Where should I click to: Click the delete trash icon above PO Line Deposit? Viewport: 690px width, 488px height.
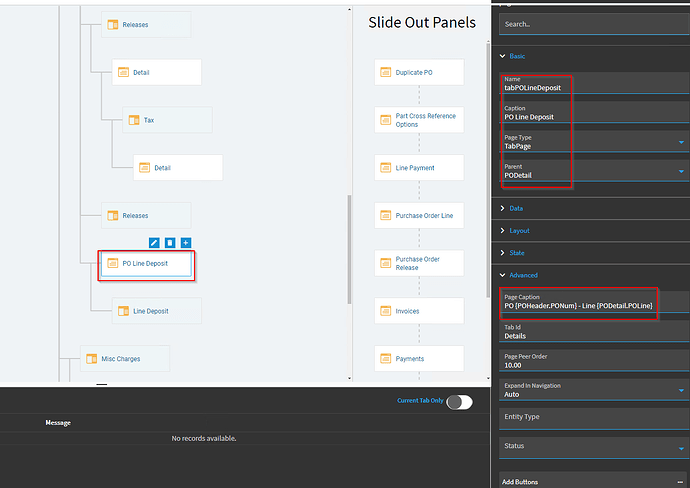pyautogui.click(x=170, y=242)
